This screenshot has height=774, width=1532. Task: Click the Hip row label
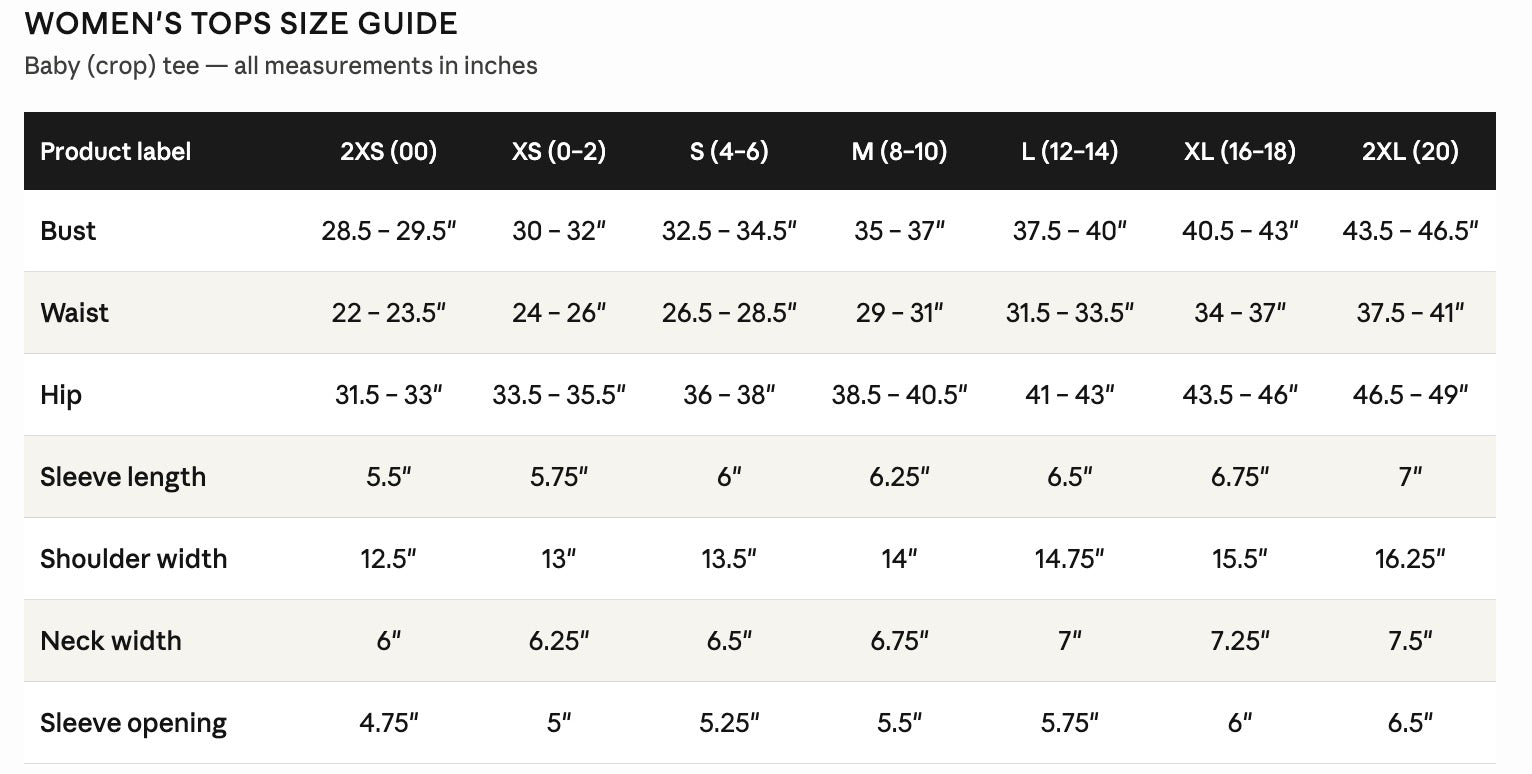pos(61,395)
